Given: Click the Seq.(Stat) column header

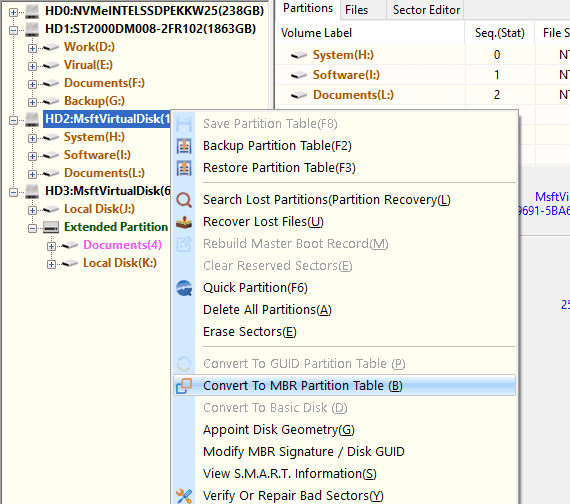Looking at the screenshot, I should click(499, 33).
